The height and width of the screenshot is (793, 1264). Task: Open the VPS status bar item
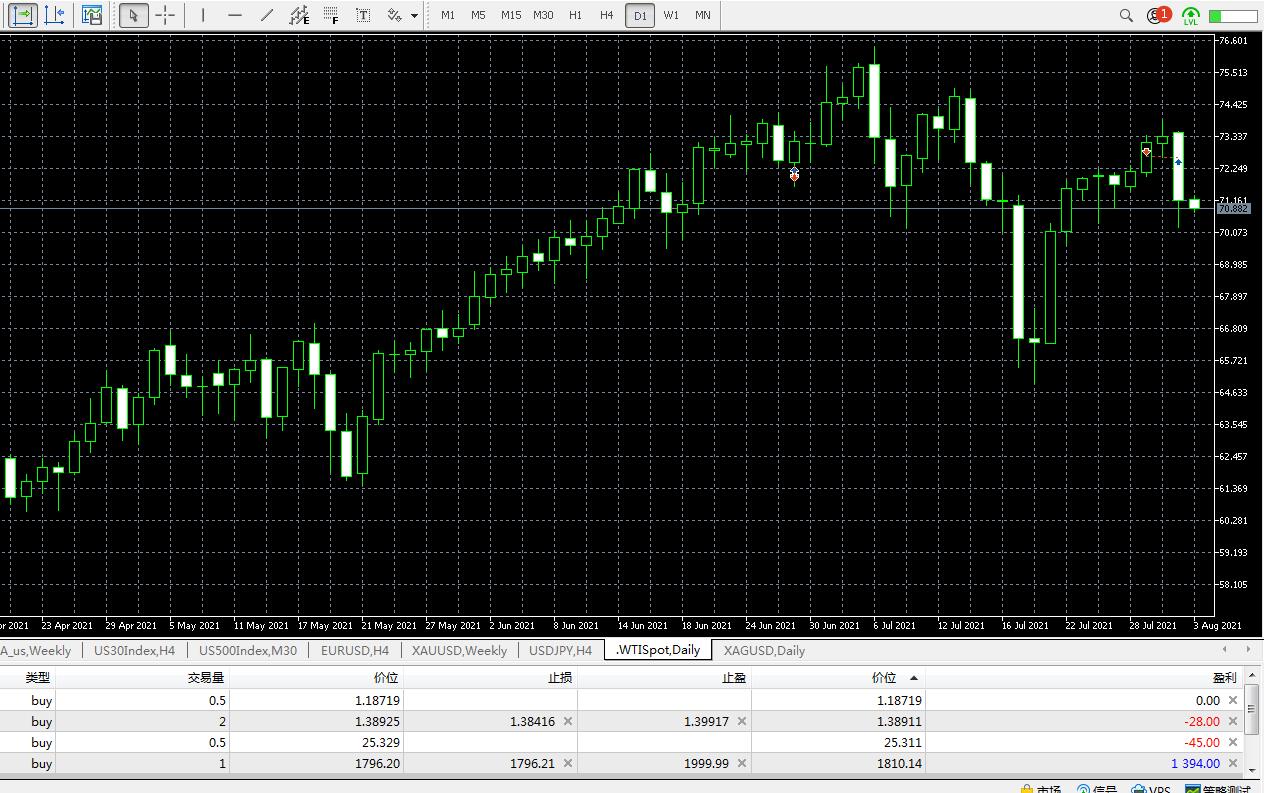(x=1151, y=789)
